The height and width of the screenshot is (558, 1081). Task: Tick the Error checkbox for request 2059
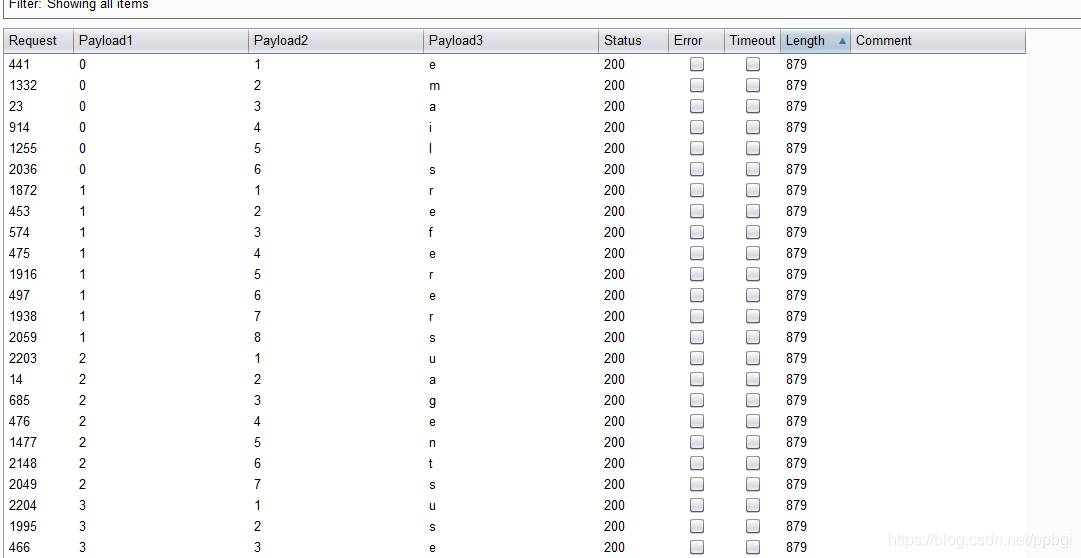697,337
